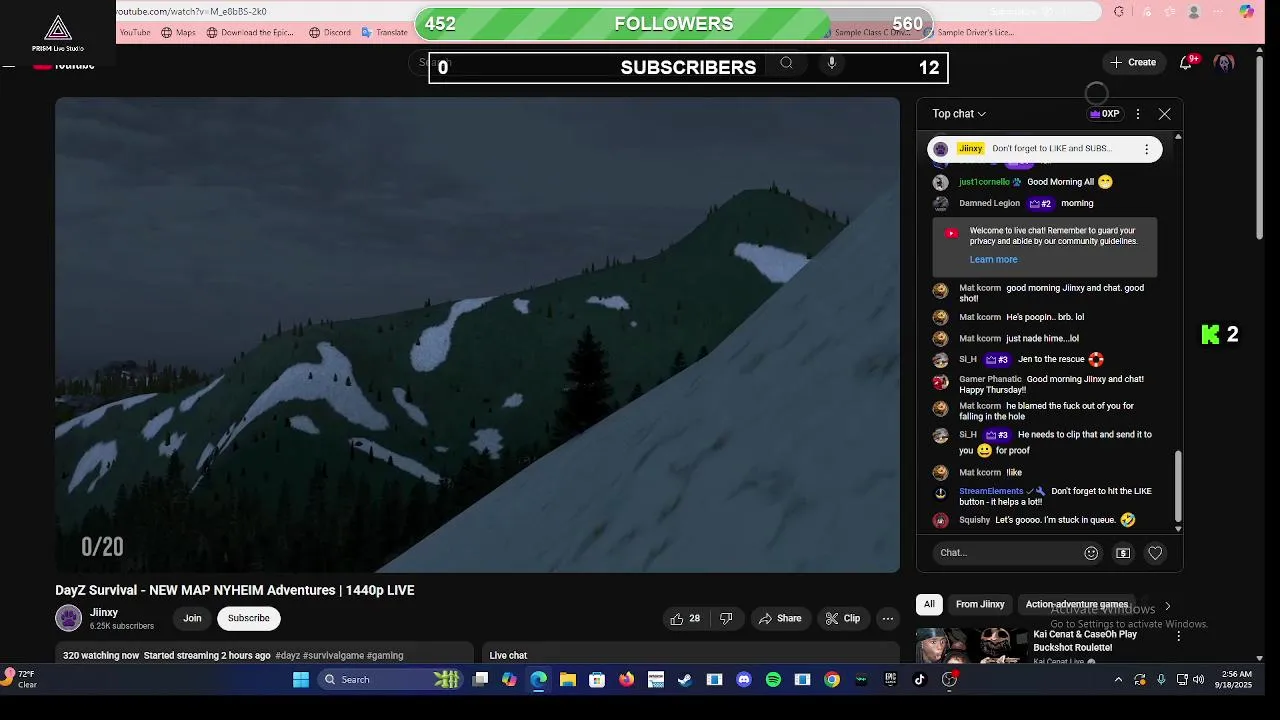This screenshot has width=1280, height=720.
Task: Open 0XP points indicator in chat
Action: tap(1105, 114)
